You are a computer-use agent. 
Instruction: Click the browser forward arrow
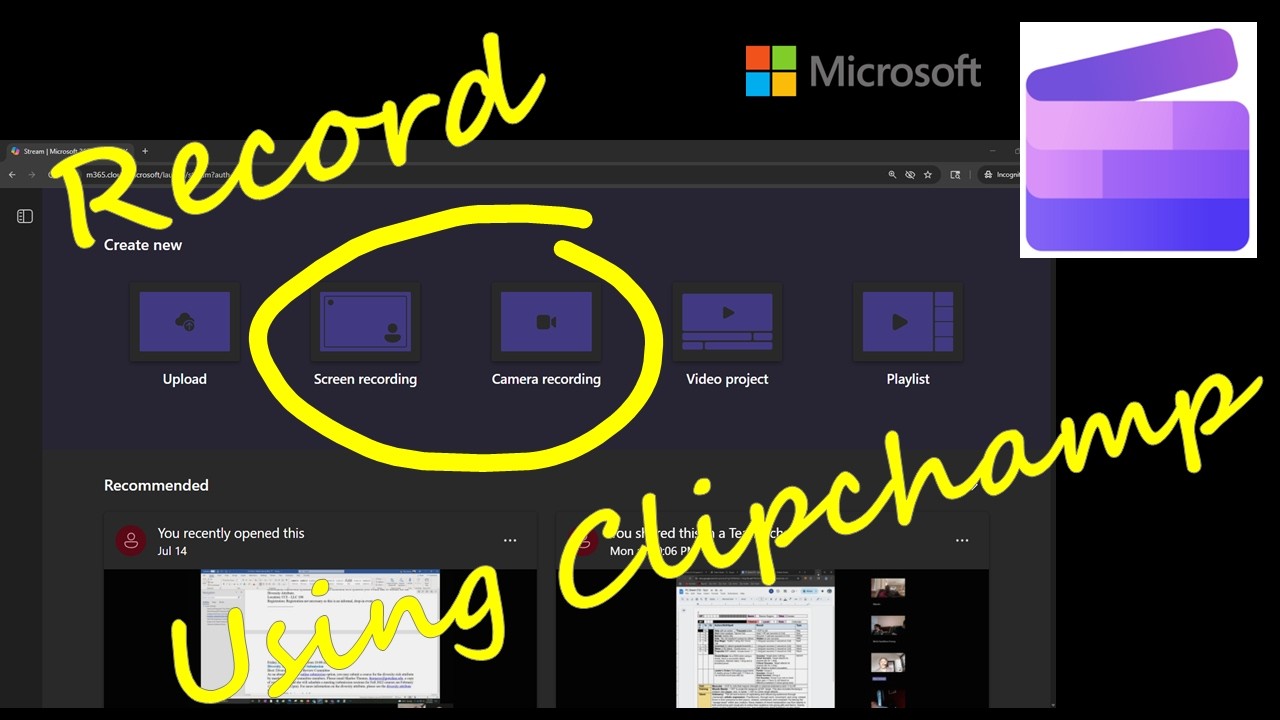click(x=31, y=174)
